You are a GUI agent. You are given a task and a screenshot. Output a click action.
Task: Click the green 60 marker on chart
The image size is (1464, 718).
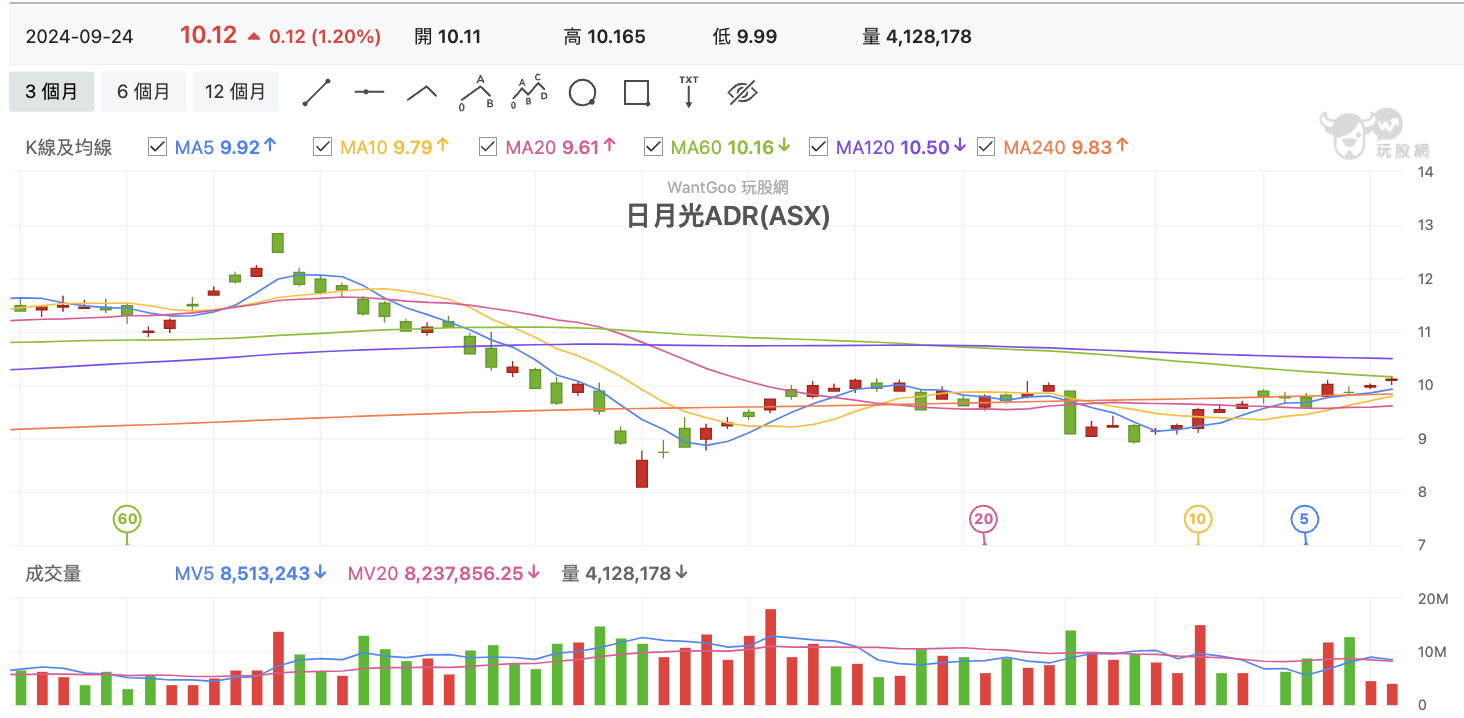pyautogui.click(x=127, y=519)
